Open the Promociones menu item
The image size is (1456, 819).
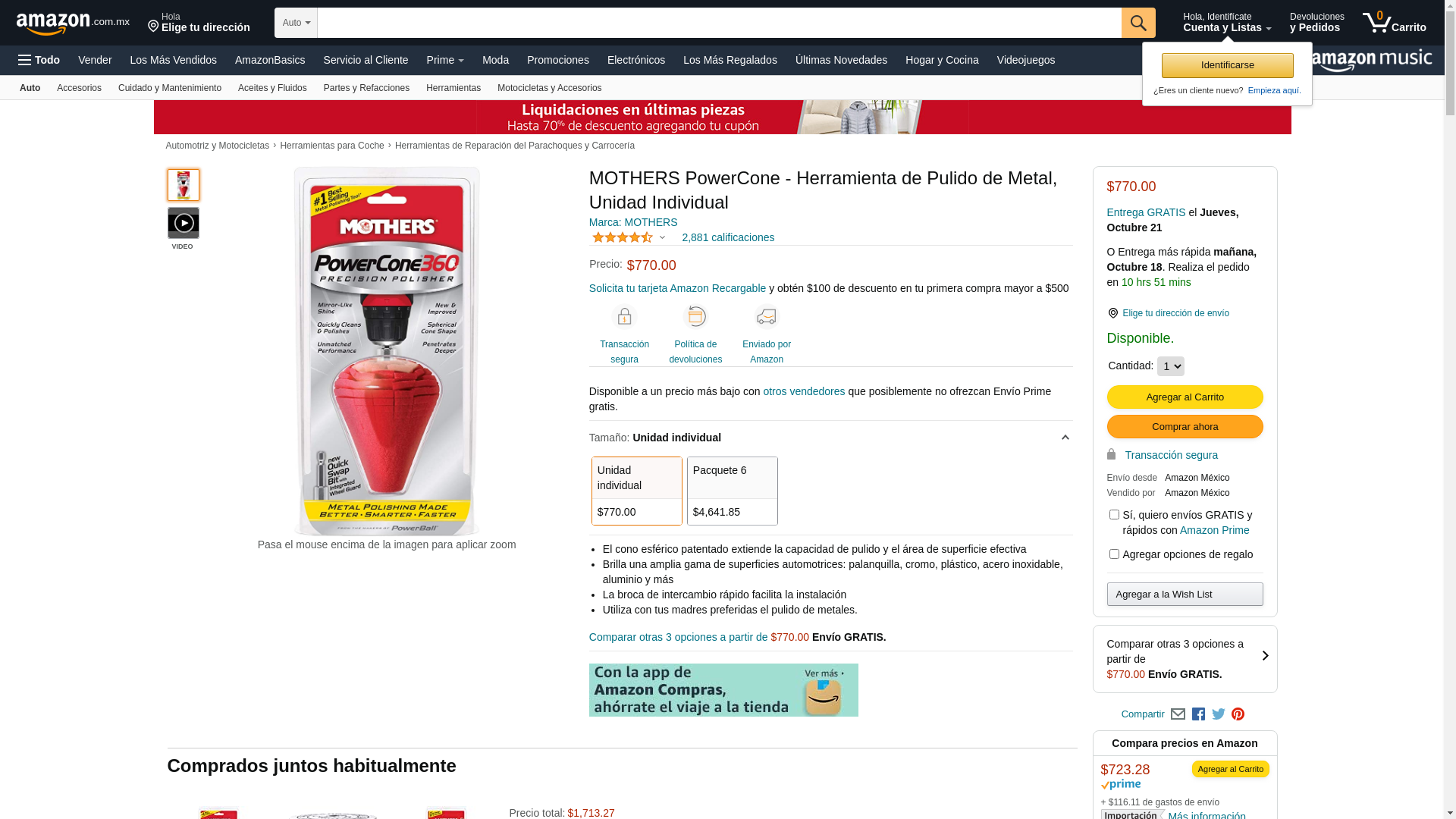558,60
